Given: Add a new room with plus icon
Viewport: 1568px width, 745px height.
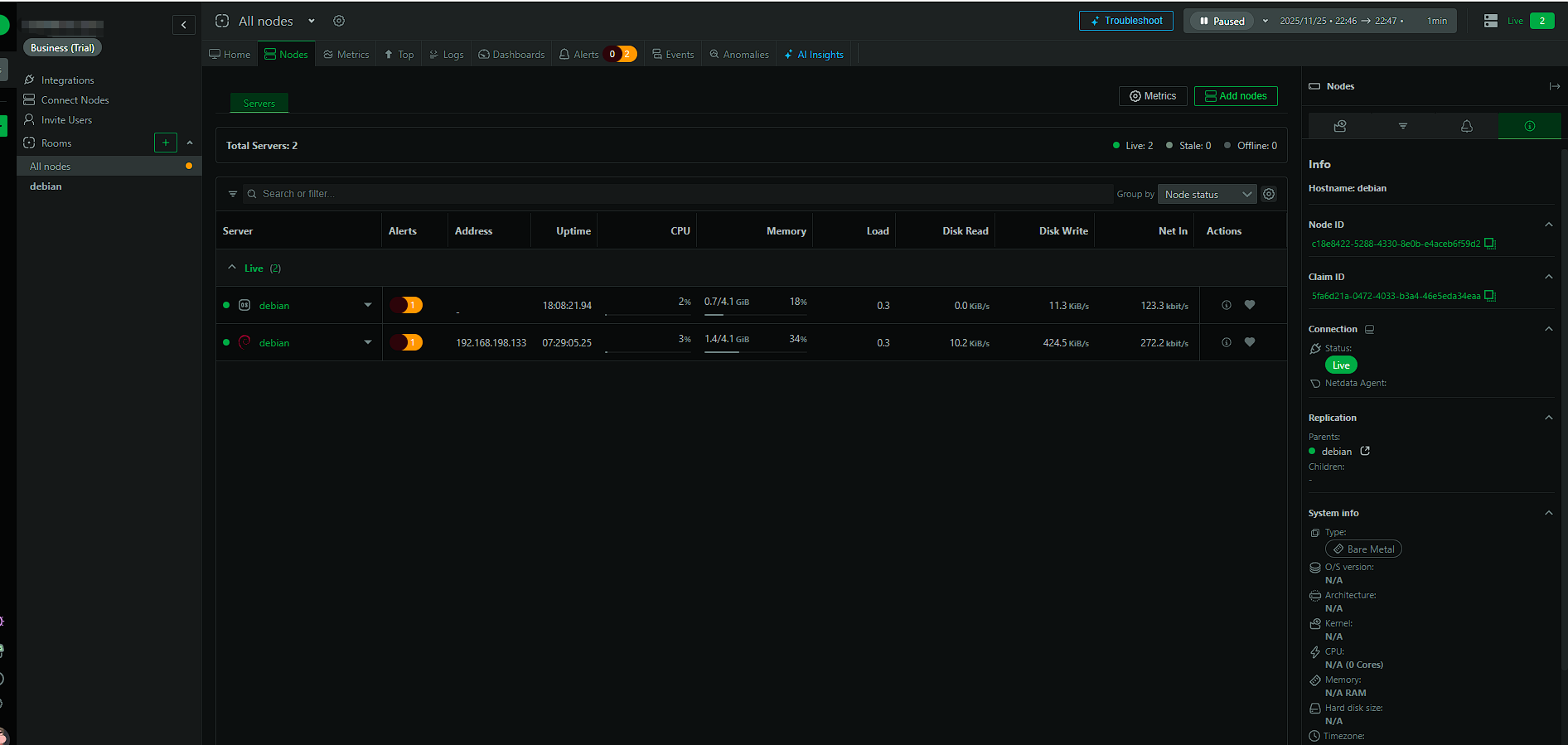Looking at the screenshot, I should point(166,143).
